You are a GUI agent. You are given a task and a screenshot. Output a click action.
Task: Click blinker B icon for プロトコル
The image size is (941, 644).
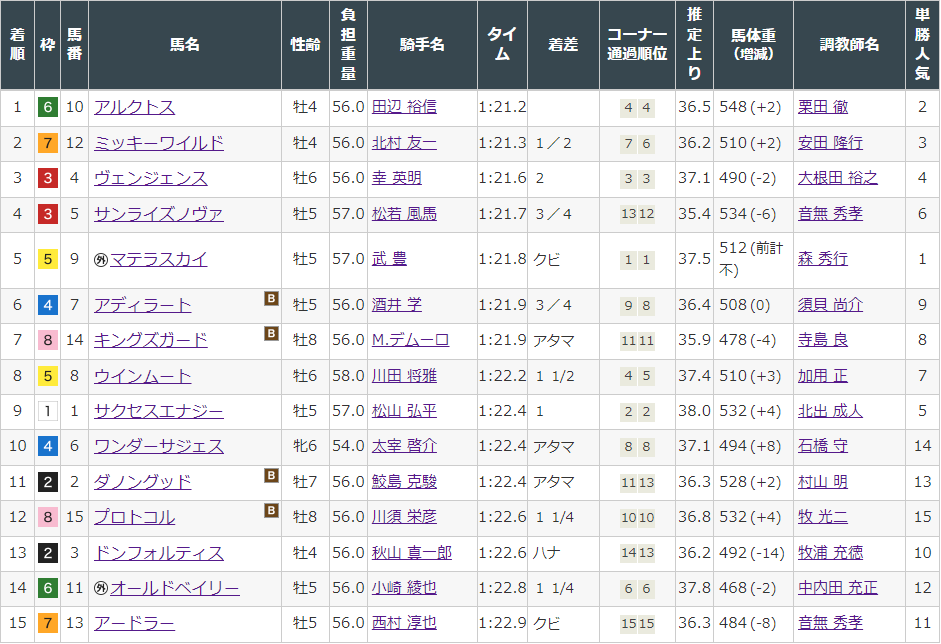(x=271, y=511)
